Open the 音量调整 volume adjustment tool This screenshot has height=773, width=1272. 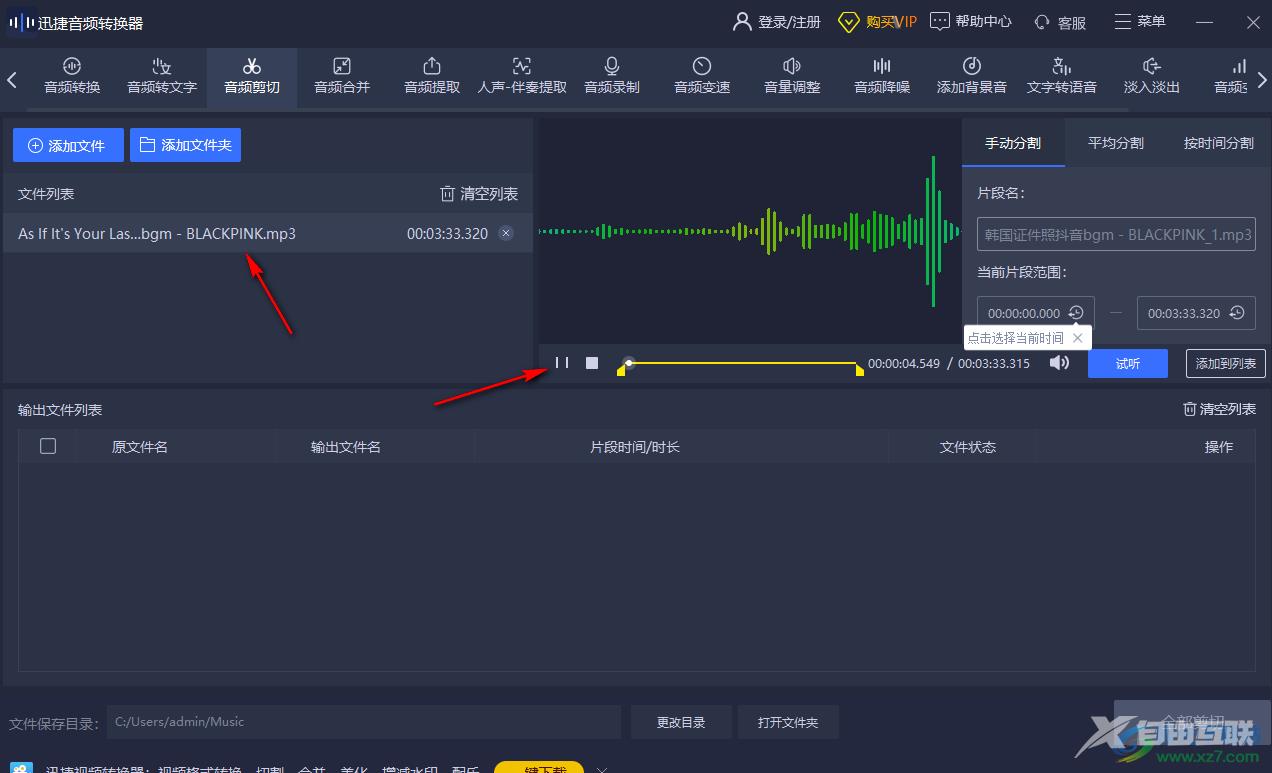click(792, 77)
